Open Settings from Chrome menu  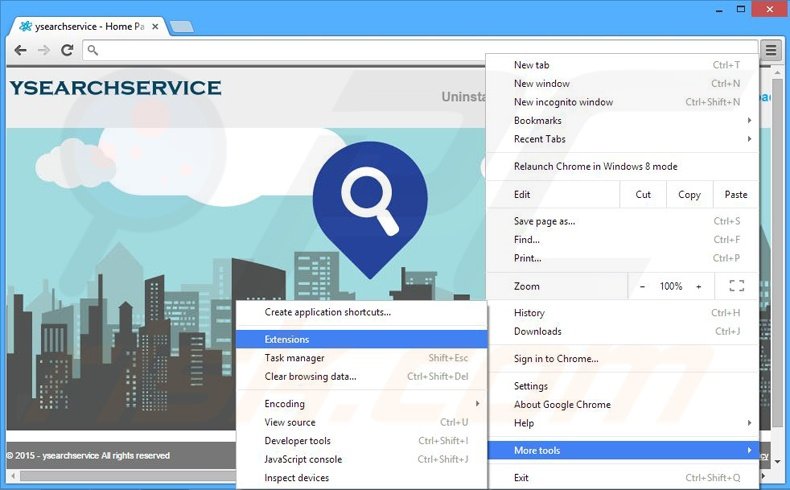pyautogui.click(x=624, y=386)
